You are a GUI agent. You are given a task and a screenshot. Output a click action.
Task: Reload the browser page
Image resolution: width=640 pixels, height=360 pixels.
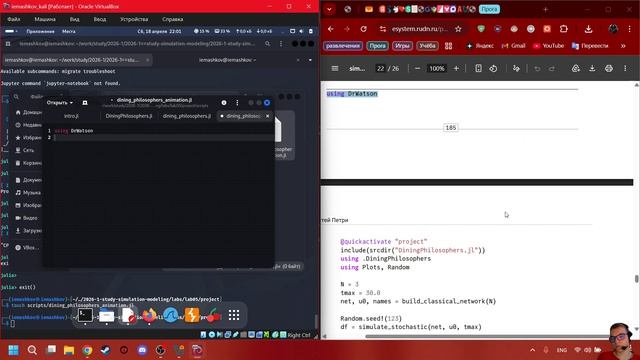[363, 29]
